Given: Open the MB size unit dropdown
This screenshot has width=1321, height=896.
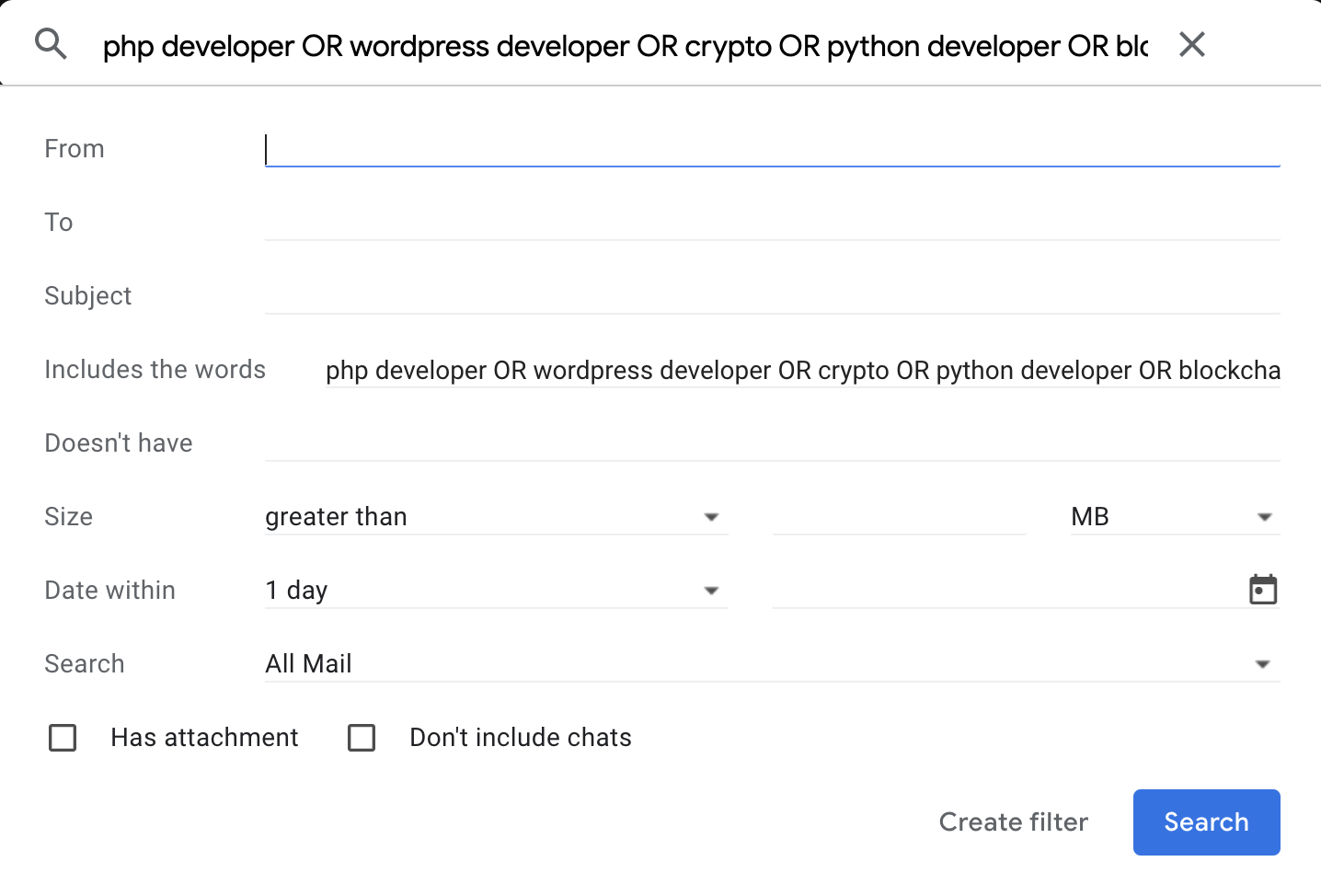Looking at the screenshot, I should tap(1176, 516).
